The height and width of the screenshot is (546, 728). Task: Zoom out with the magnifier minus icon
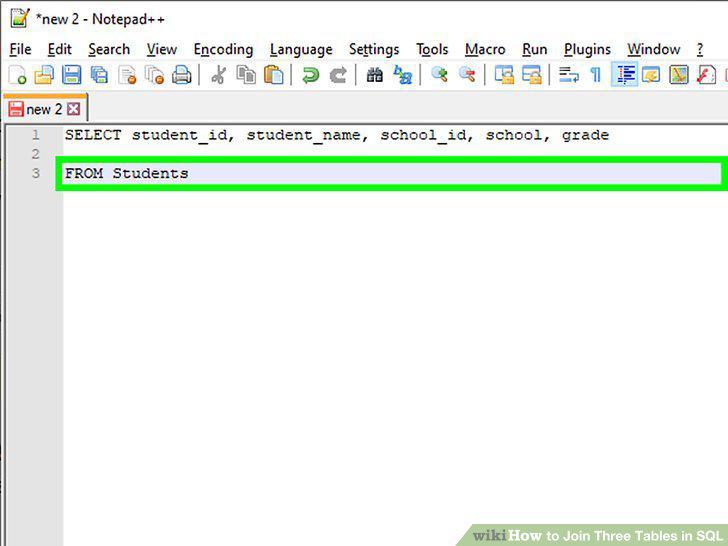click(x=467, y=75)
